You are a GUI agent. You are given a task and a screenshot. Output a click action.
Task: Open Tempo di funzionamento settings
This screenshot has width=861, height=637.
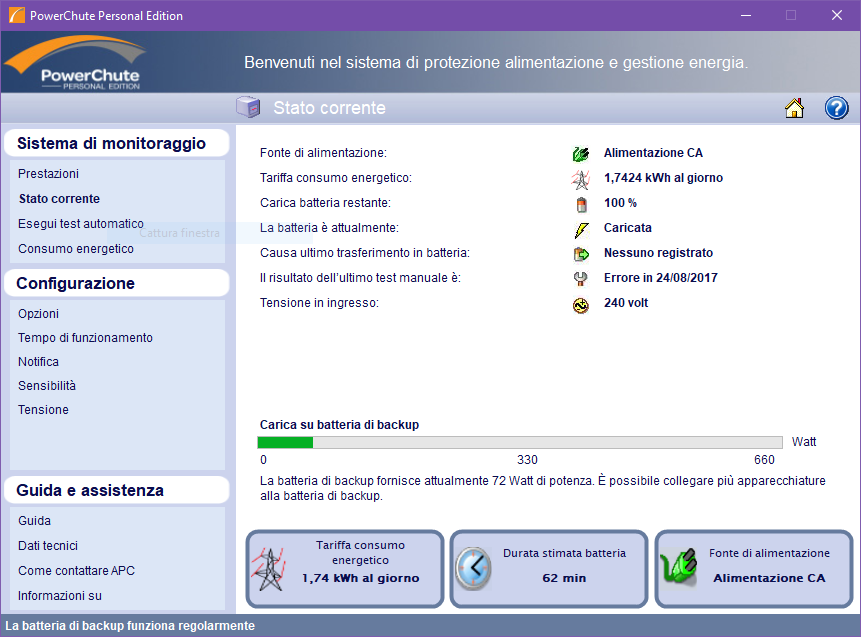(85, 338)
